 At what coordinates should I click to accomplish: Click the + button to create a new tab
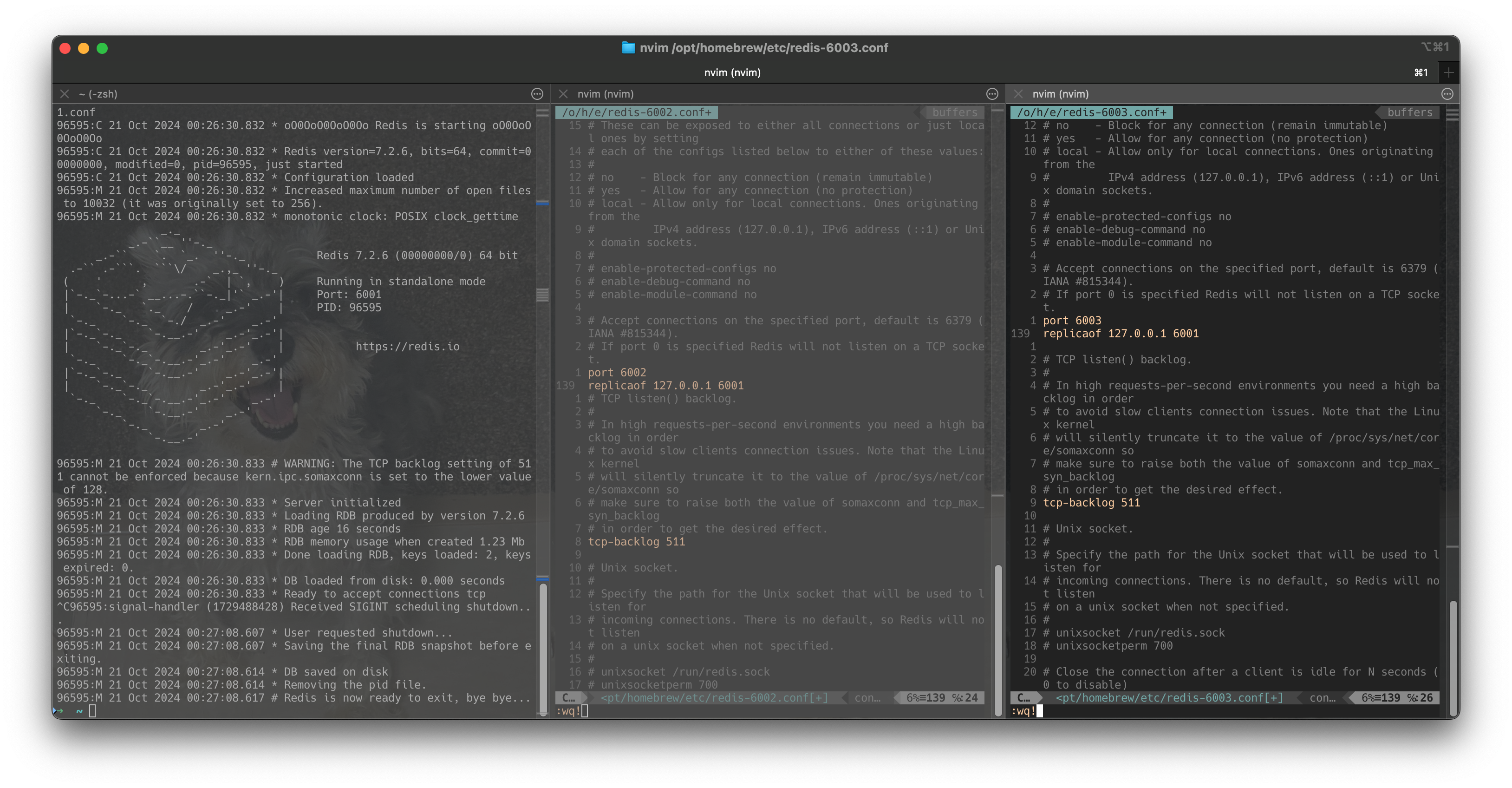point(1448,72)
